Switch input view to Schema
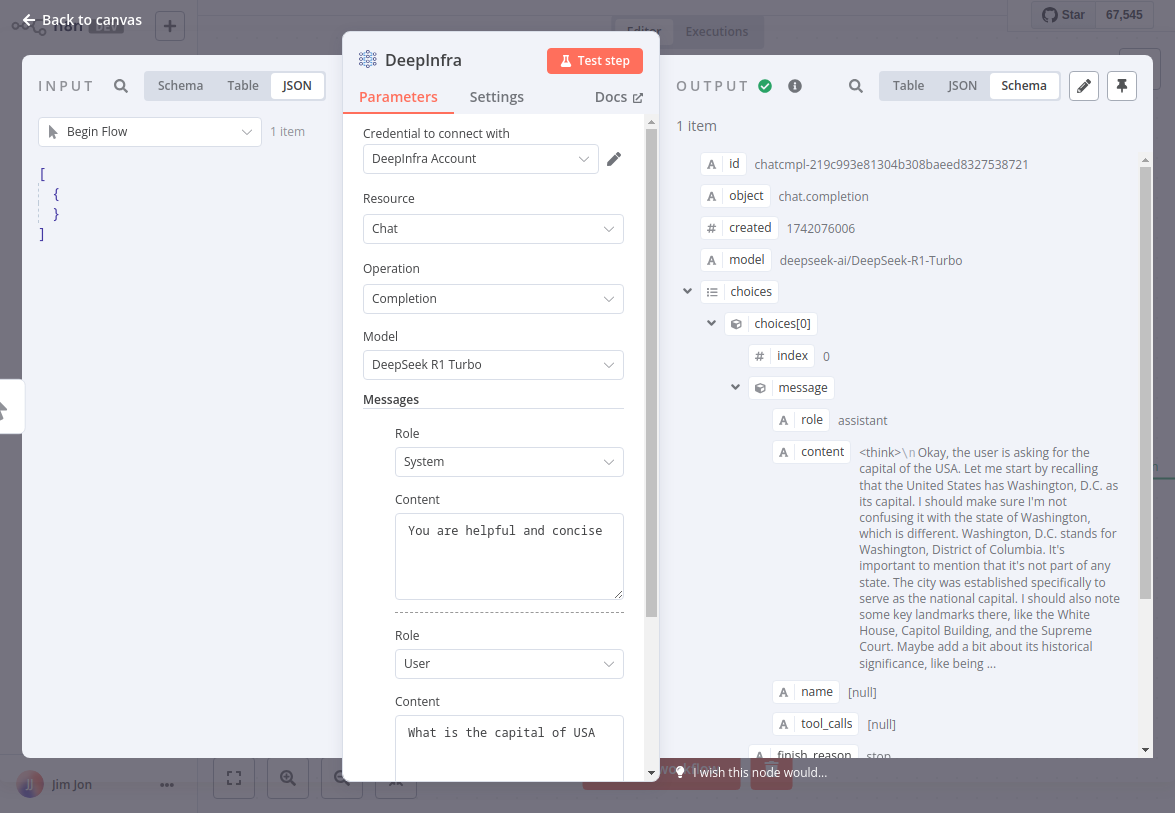Viewport: 1175px width, 813px height. [x=180, y=85]
